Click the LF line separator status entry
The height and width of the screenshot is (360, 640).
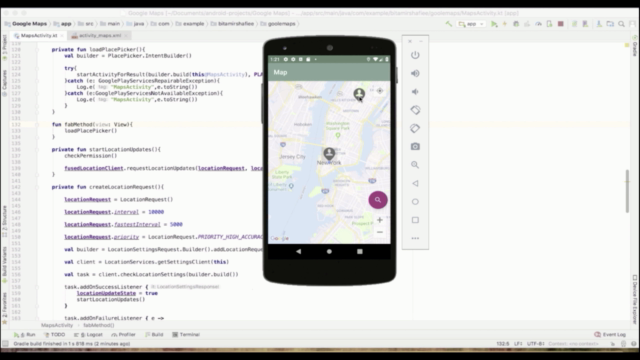click(518, 344)
